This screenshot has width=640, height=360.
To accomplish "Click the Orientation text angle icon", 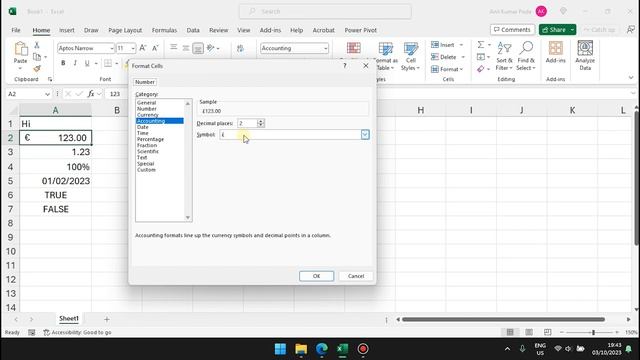I will 211,48.
